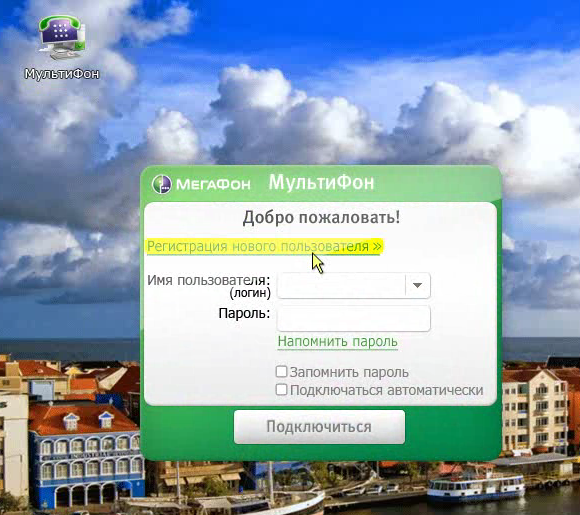Click the Добро пожаловать! heading
The width and height of the screenshot is (580, 515).
(x=321, y=217)
